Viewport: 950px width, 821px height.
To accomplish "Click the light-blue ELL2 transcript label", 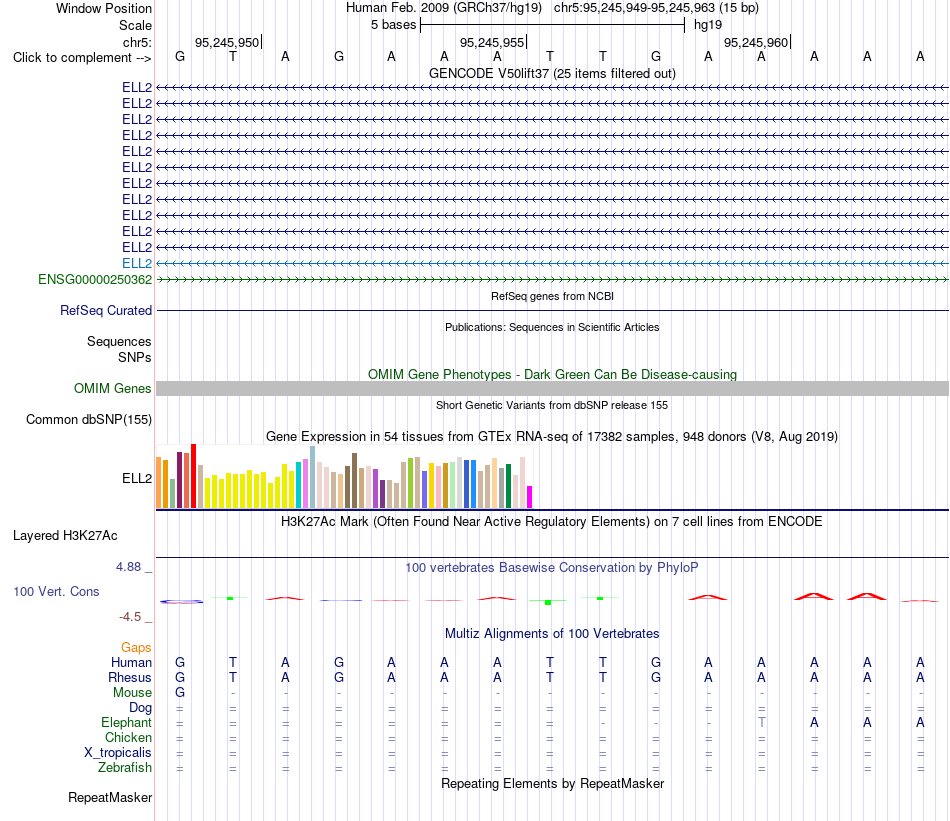I will click(137, 264).
